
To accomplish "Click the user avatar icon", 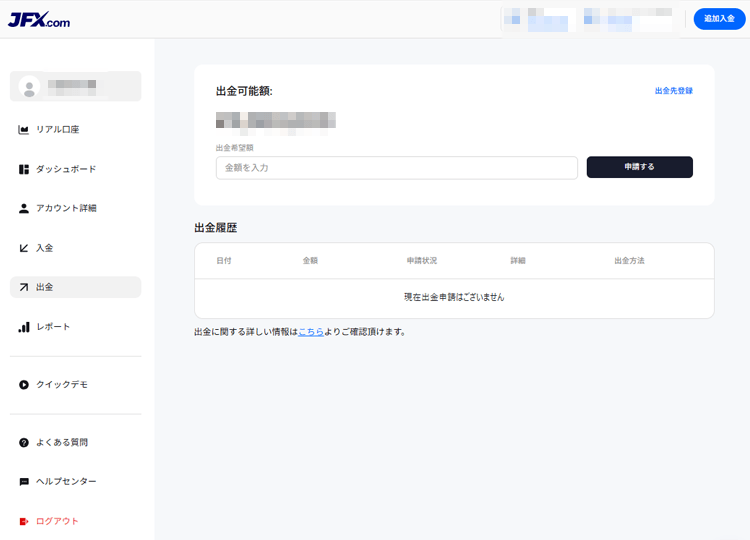I will (29, 87).
